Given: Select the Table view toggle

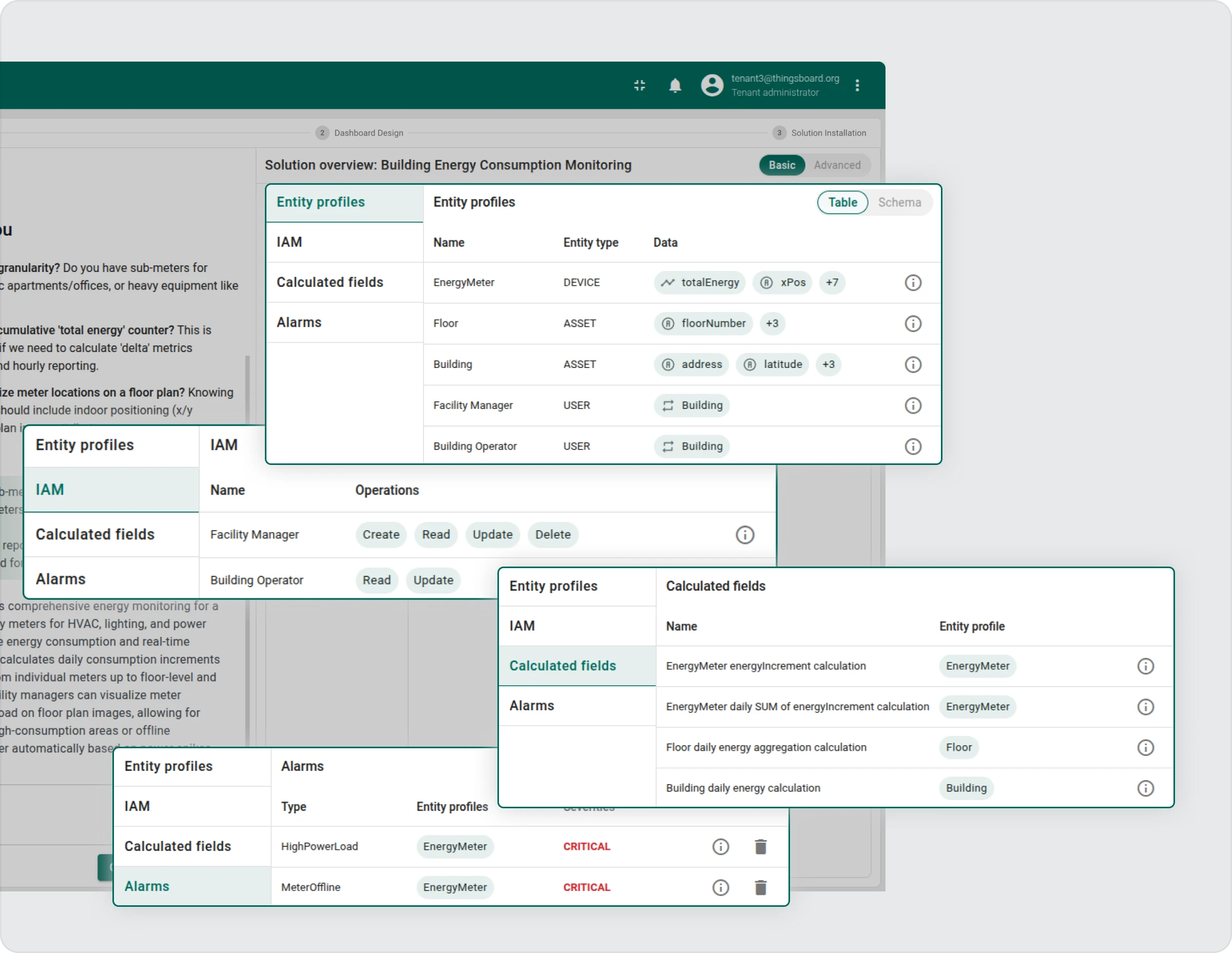Looking at the screenshot, I should 842,202.
